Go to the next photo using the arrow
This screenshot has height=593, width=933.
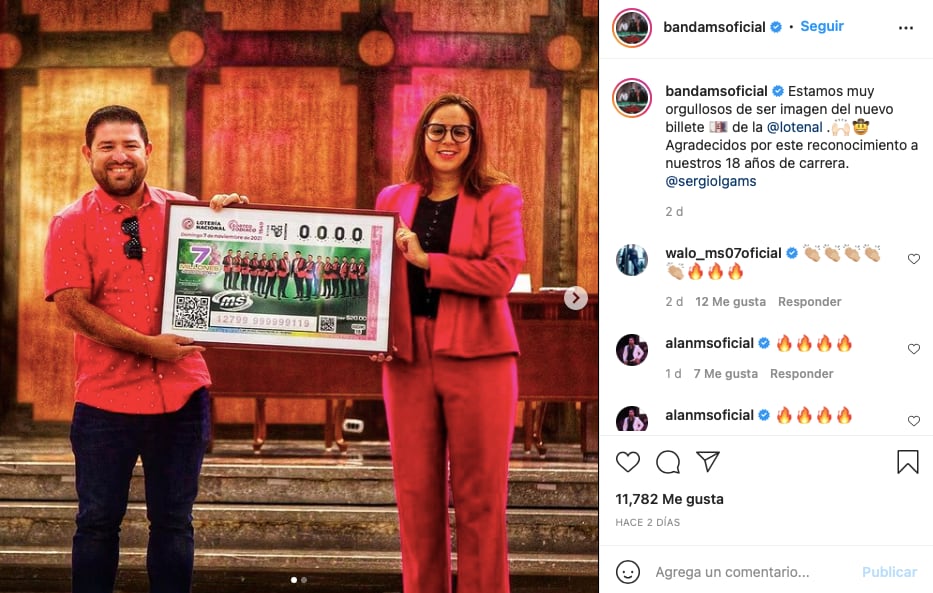575,298
